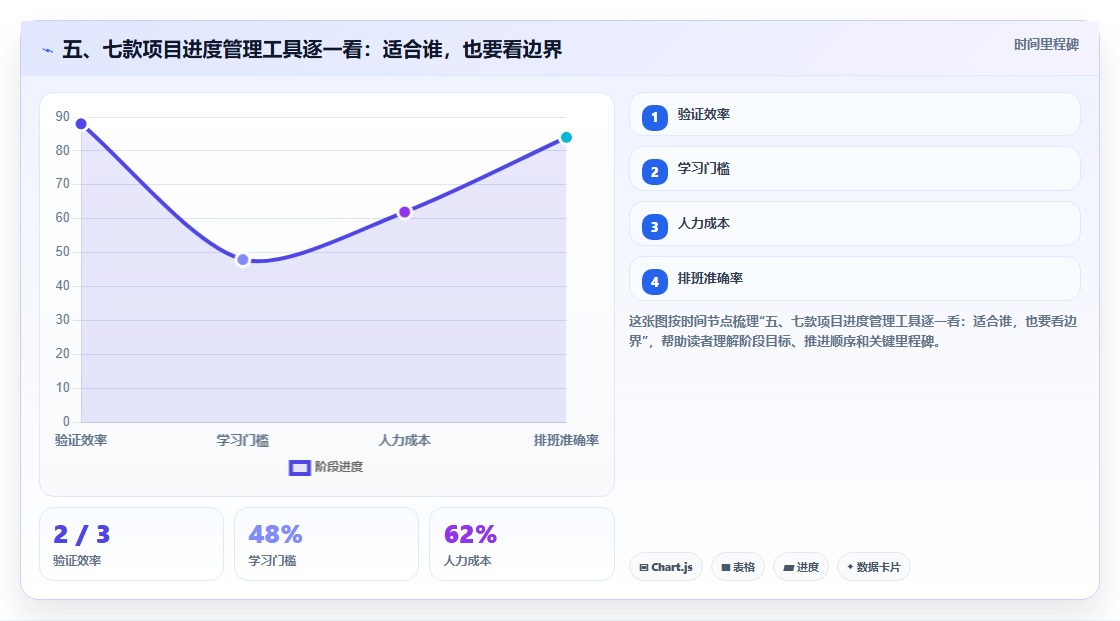Click the 进度 tag
Image resolution: width=1120 pixels, height=621 pixels.
pyautogui.click(x=801, y=567)
